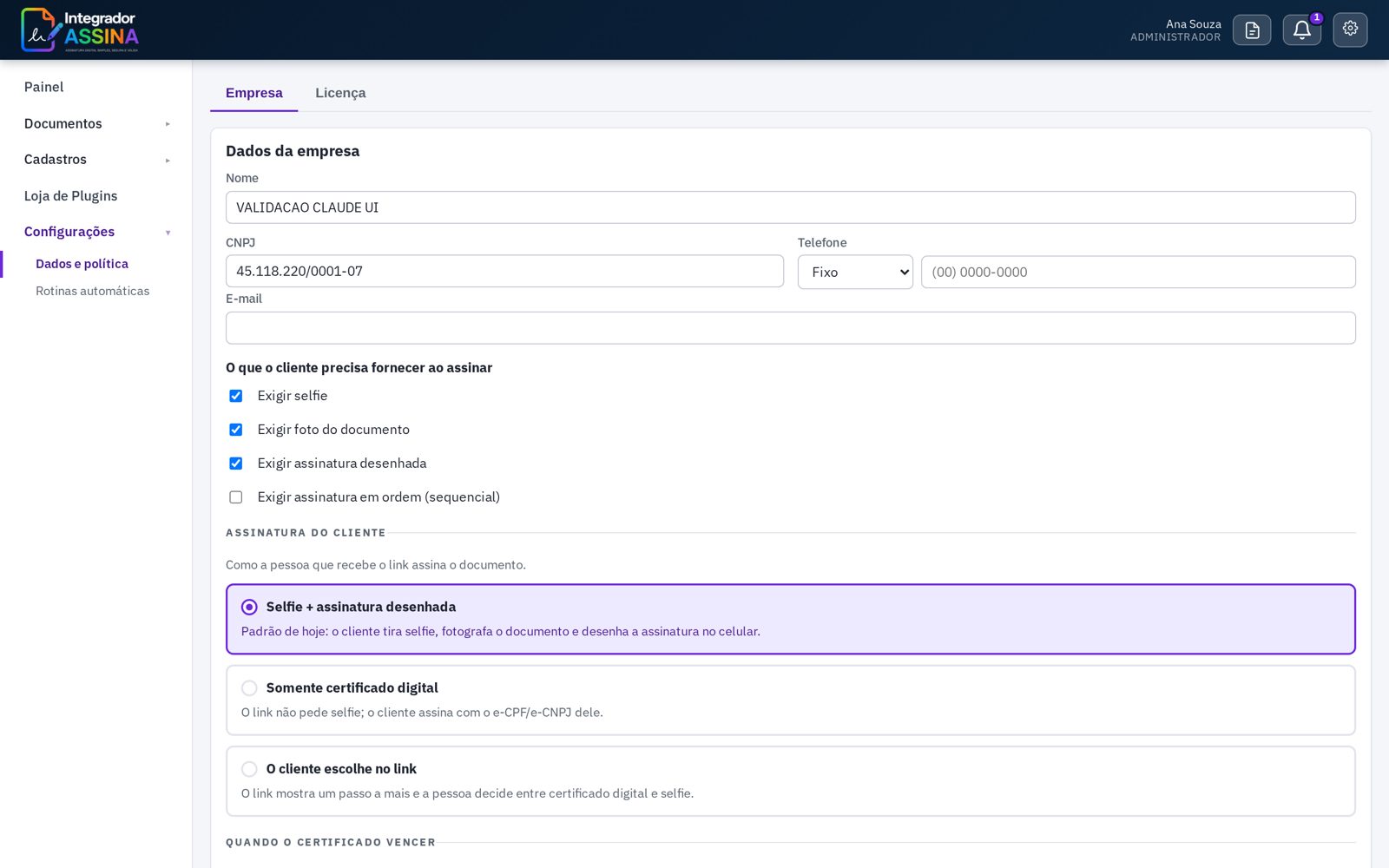Image resolution: width=1389 pixels, height=868 pixels.
Task: Click the Dados da empresa heading
Action: click(293, 151)
